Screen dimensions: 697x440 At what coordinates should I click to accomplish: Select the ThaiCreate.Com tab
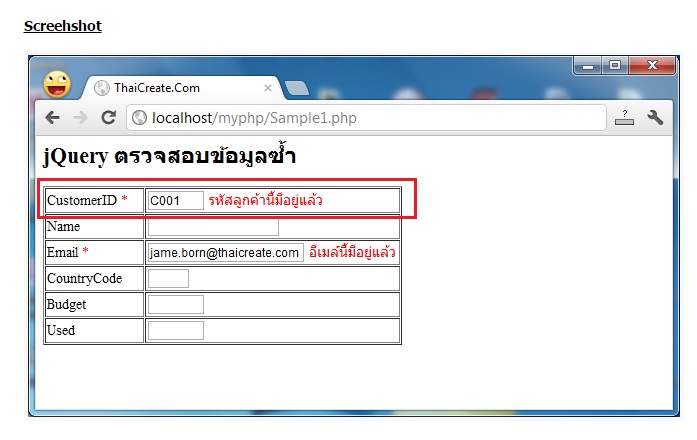[x=182, y=88]
